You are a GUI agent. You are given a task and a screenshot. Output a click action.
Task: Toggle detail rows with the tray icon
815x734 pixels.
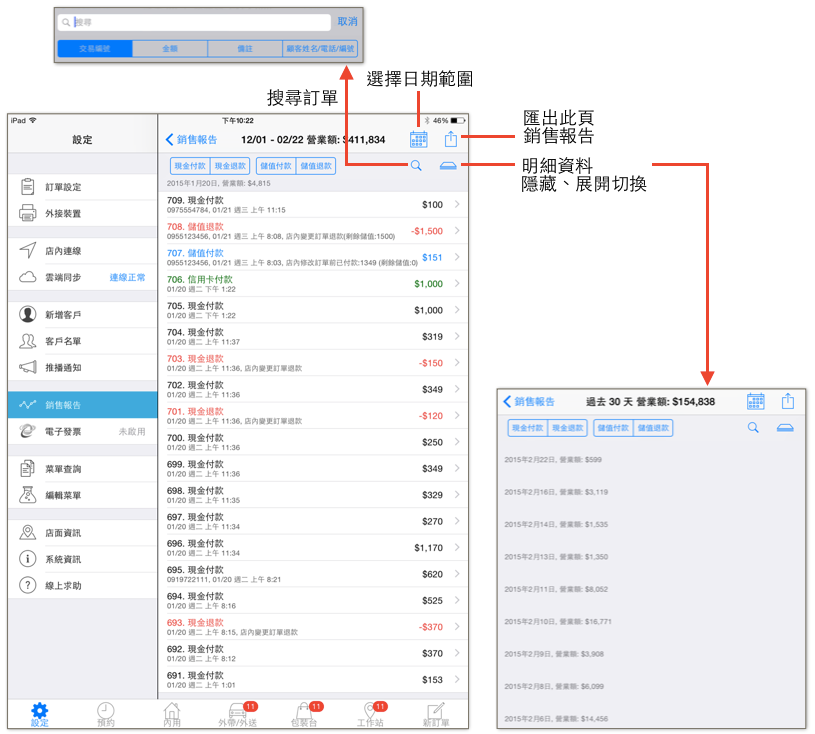coord(448,165)
